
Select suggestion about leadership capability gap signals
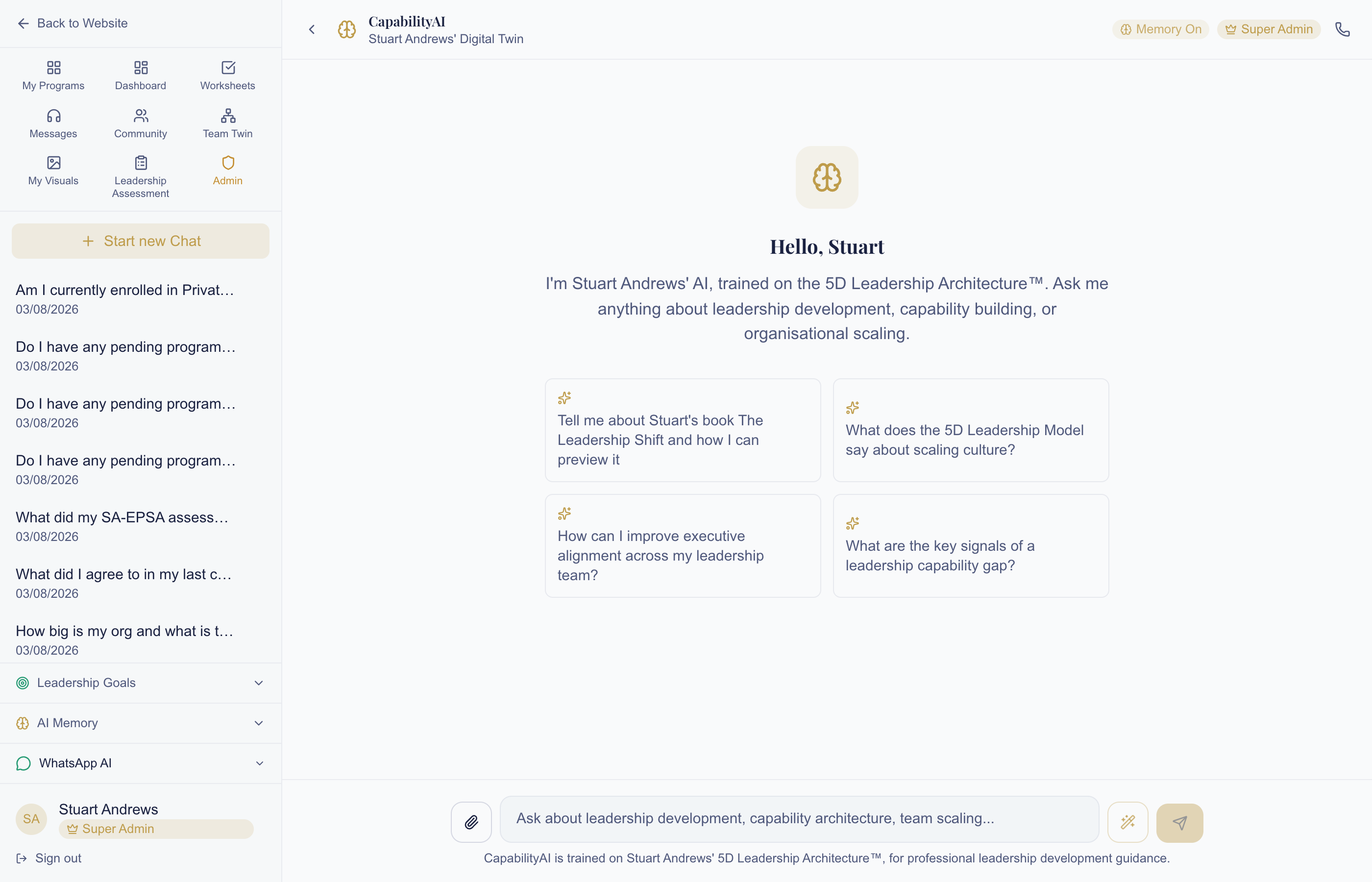971,546
